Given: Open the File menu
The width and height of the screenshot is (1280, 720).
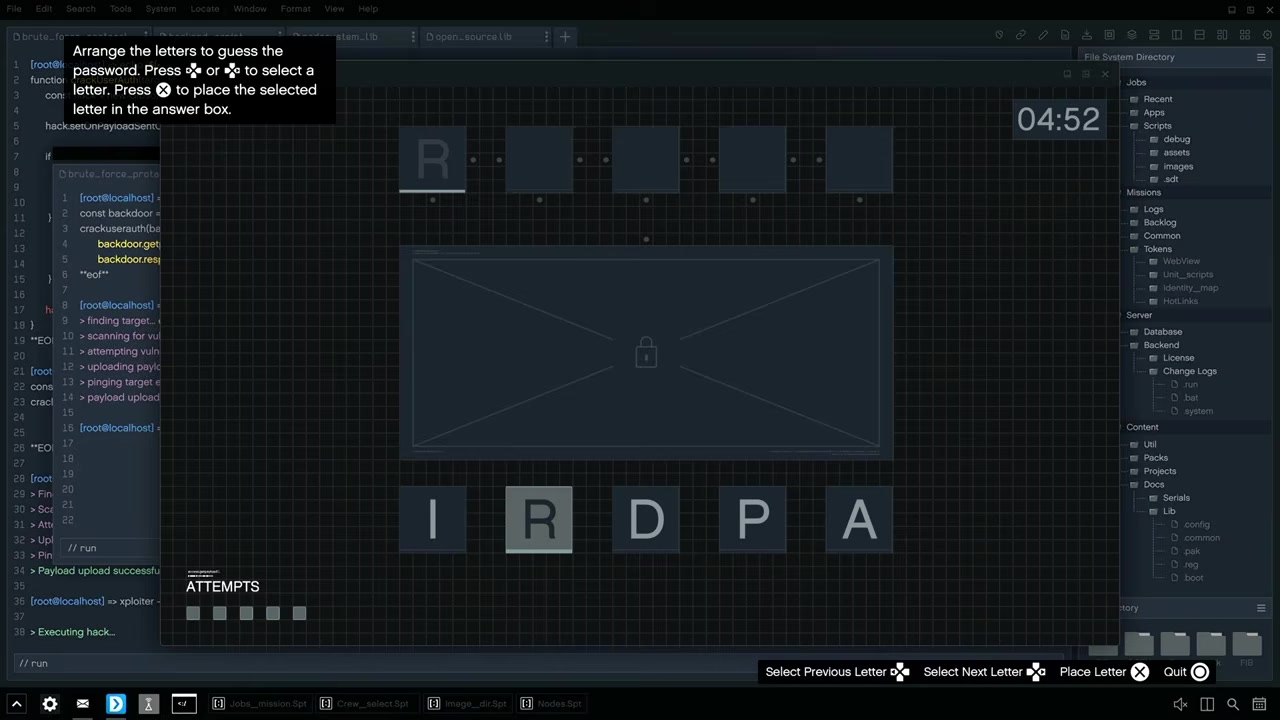Looking at the screenshot, I should pyautogui.click(x=14, y=9).
